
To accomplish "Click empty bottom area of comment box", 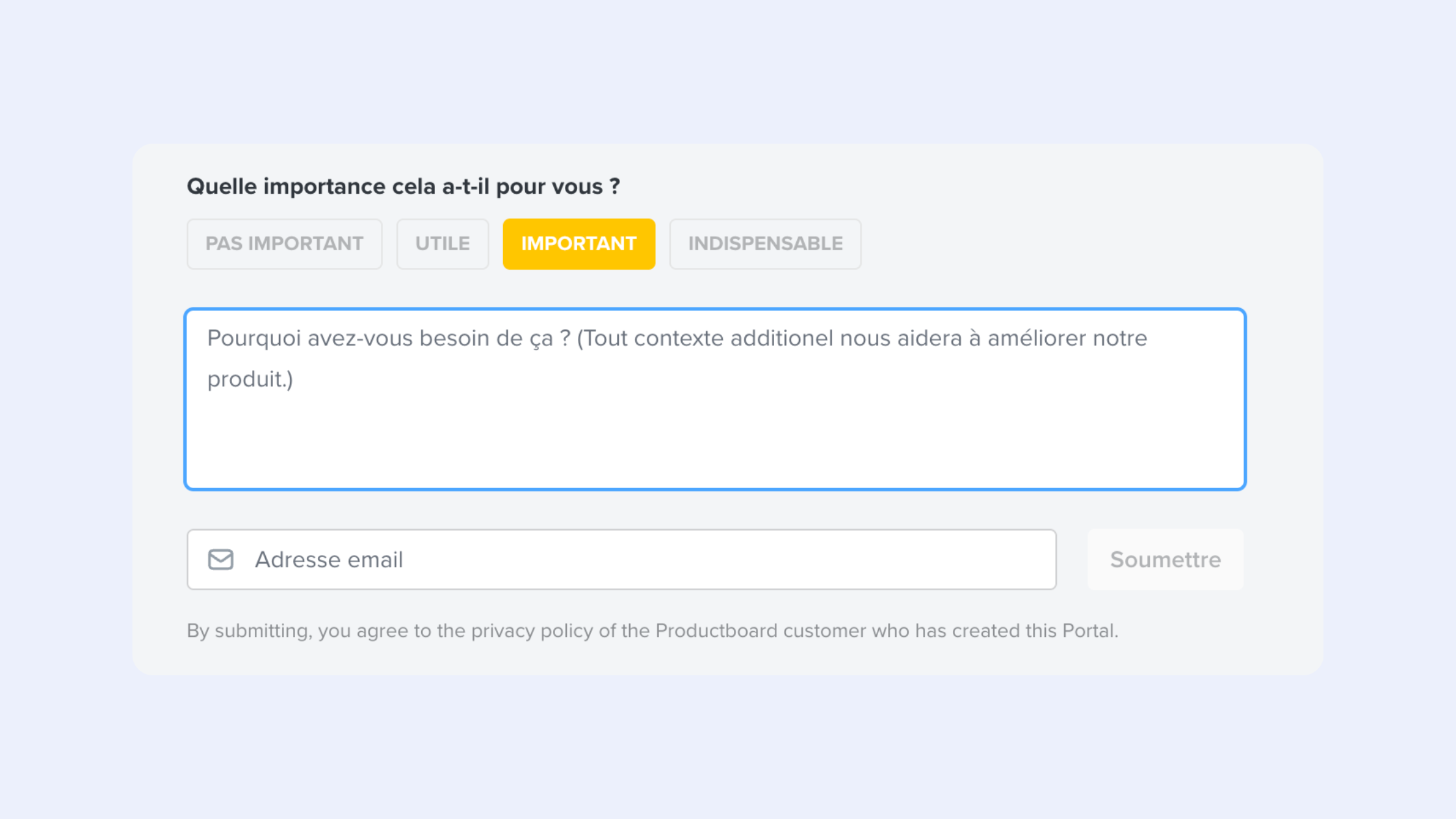I will tap(715, 455).
